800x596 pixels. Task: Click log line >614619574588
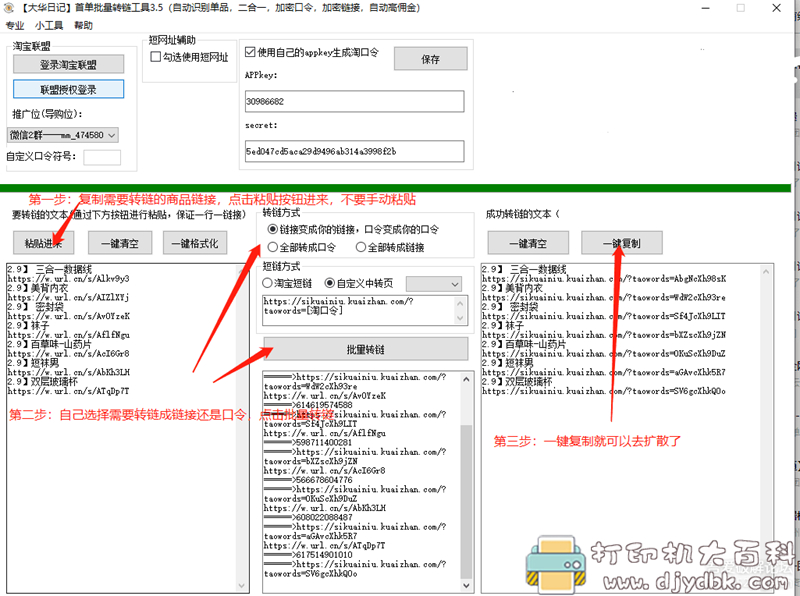pyautogui.click(x=308, y=405)
